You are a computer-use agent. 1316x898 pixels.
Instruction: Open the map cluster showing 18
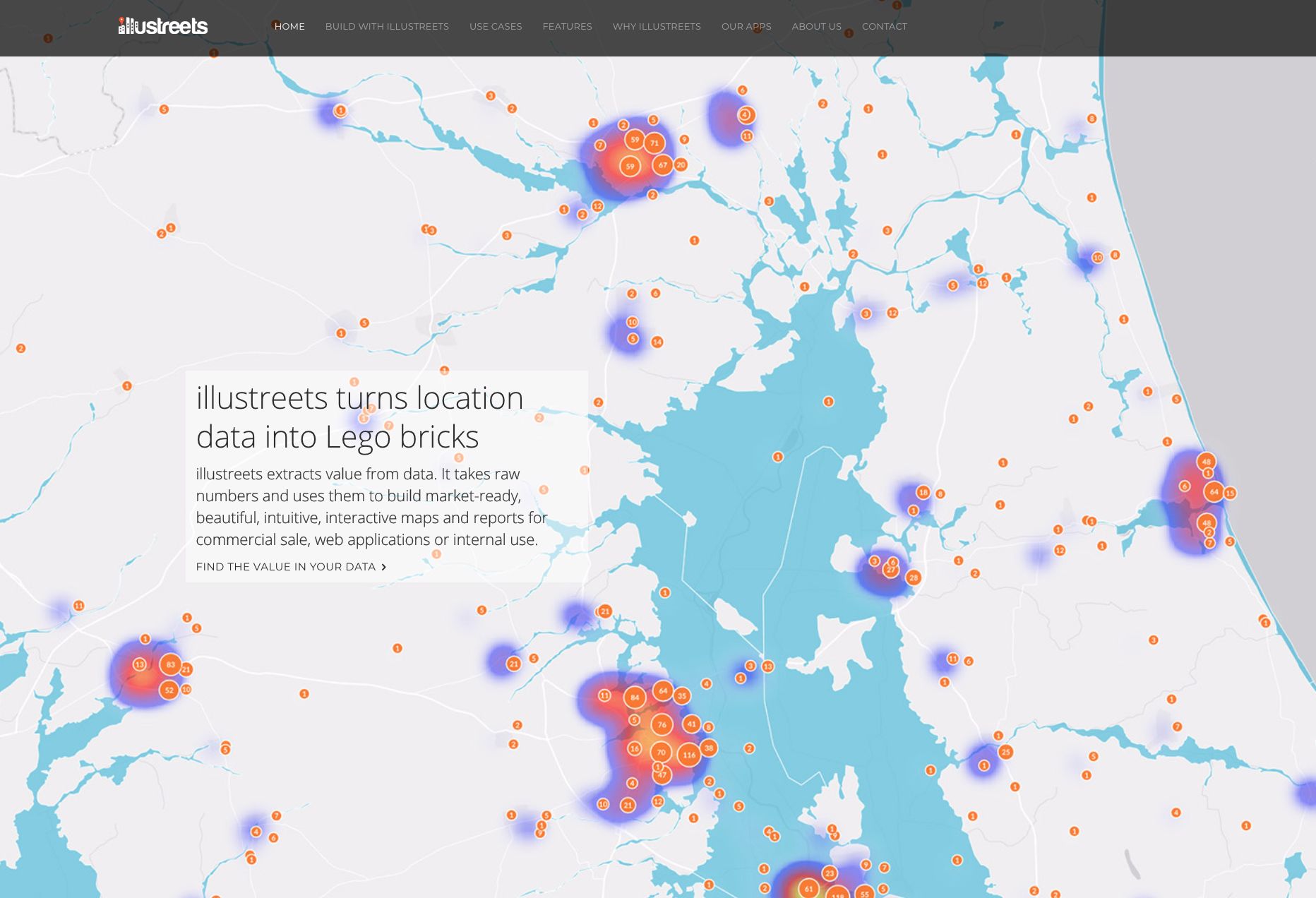(x=923, y=492)
